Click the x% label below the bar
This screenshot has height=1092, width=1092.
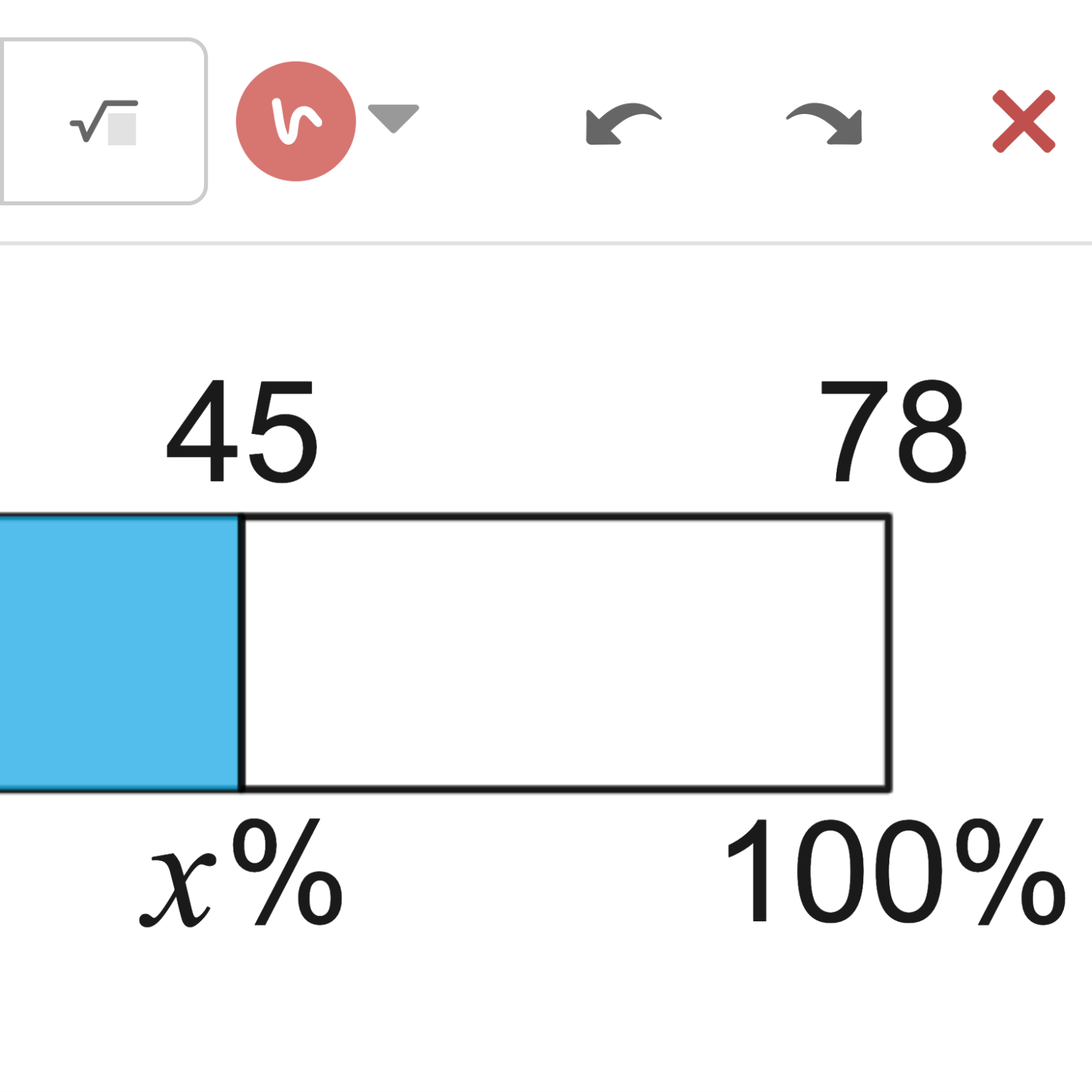pos(241,874)
